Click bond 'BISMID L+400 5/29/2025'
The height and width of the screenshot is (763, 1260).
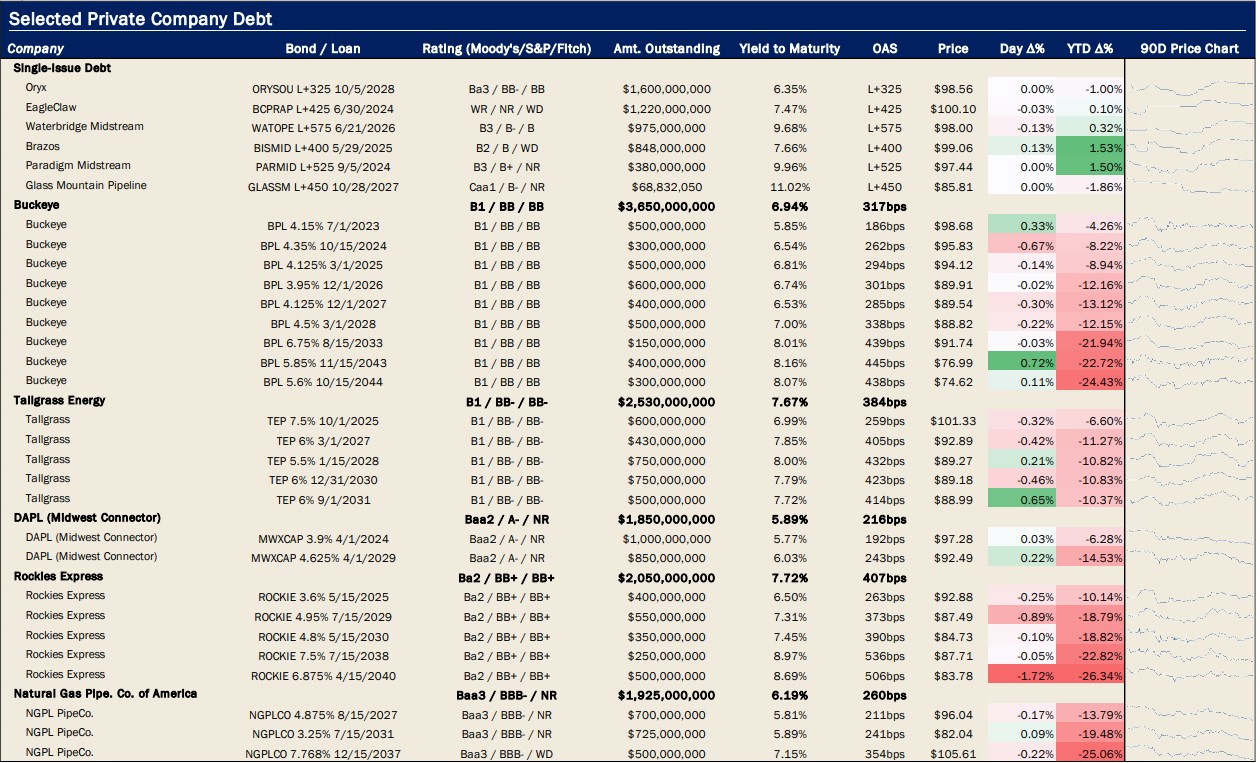[x=323, y=148]
